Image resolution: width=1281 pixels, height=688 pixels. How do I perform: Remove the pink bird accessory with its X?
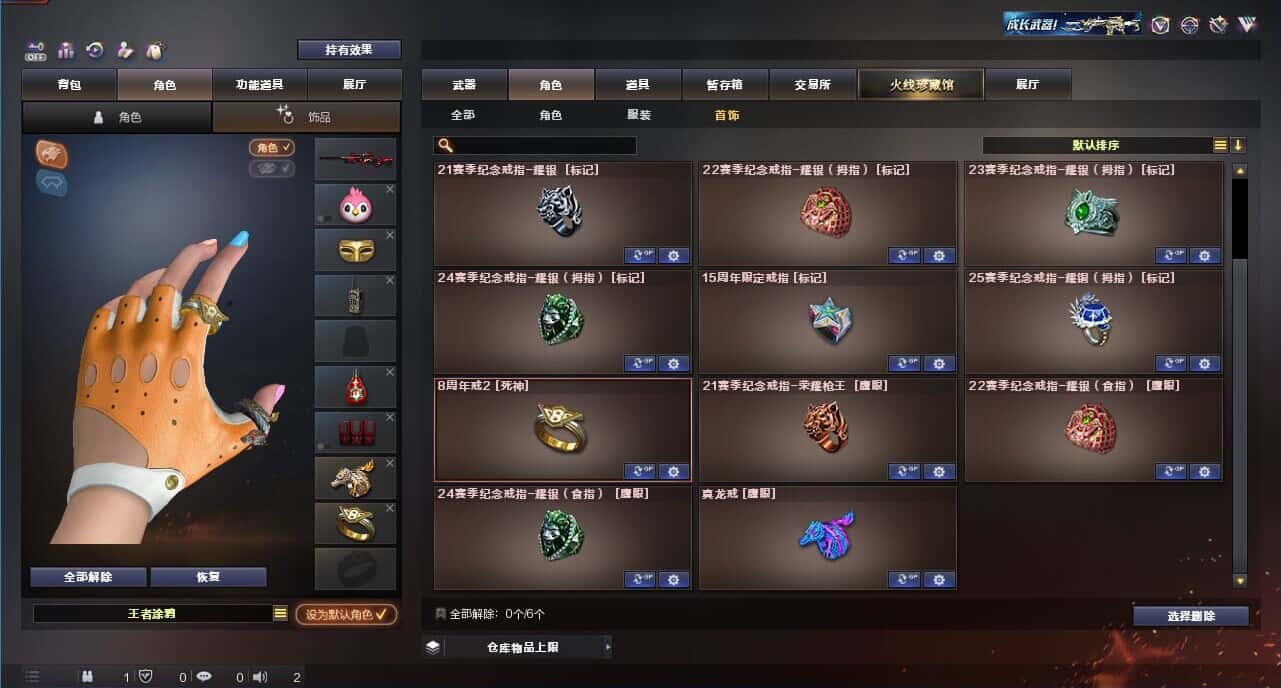tap(390, 189)
